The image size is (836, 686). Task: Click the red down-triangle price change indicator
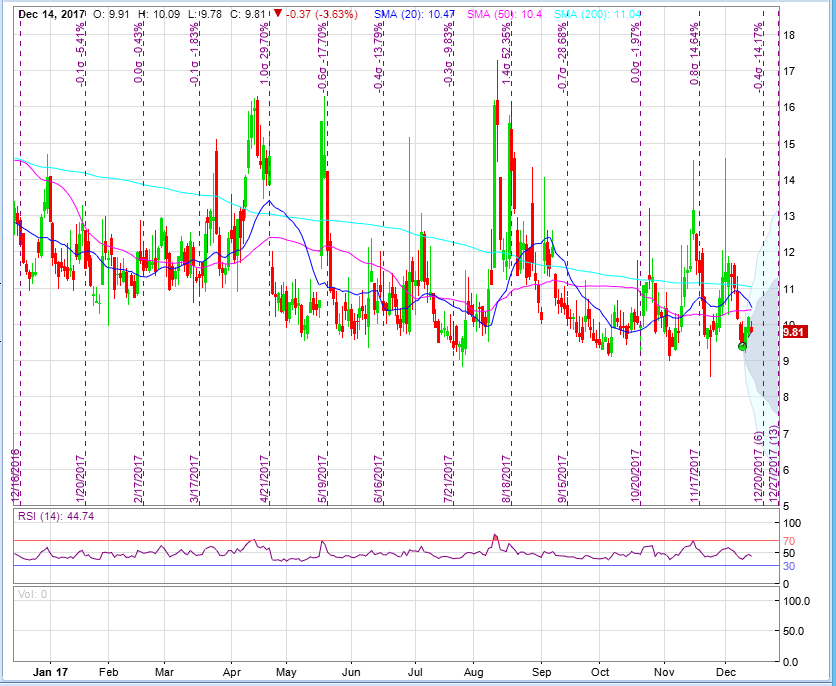278,13
